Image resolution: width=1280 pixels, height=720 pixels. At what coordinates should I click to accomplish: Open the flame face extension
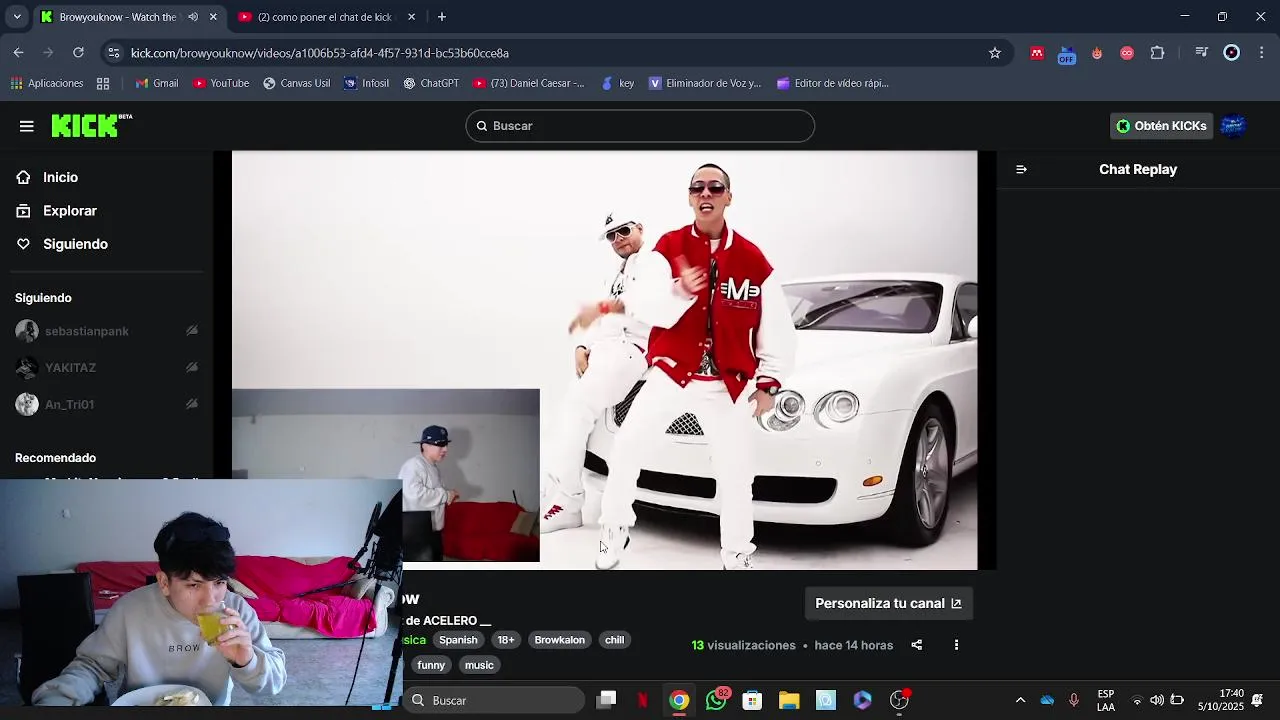click(x=1097, y=53)
